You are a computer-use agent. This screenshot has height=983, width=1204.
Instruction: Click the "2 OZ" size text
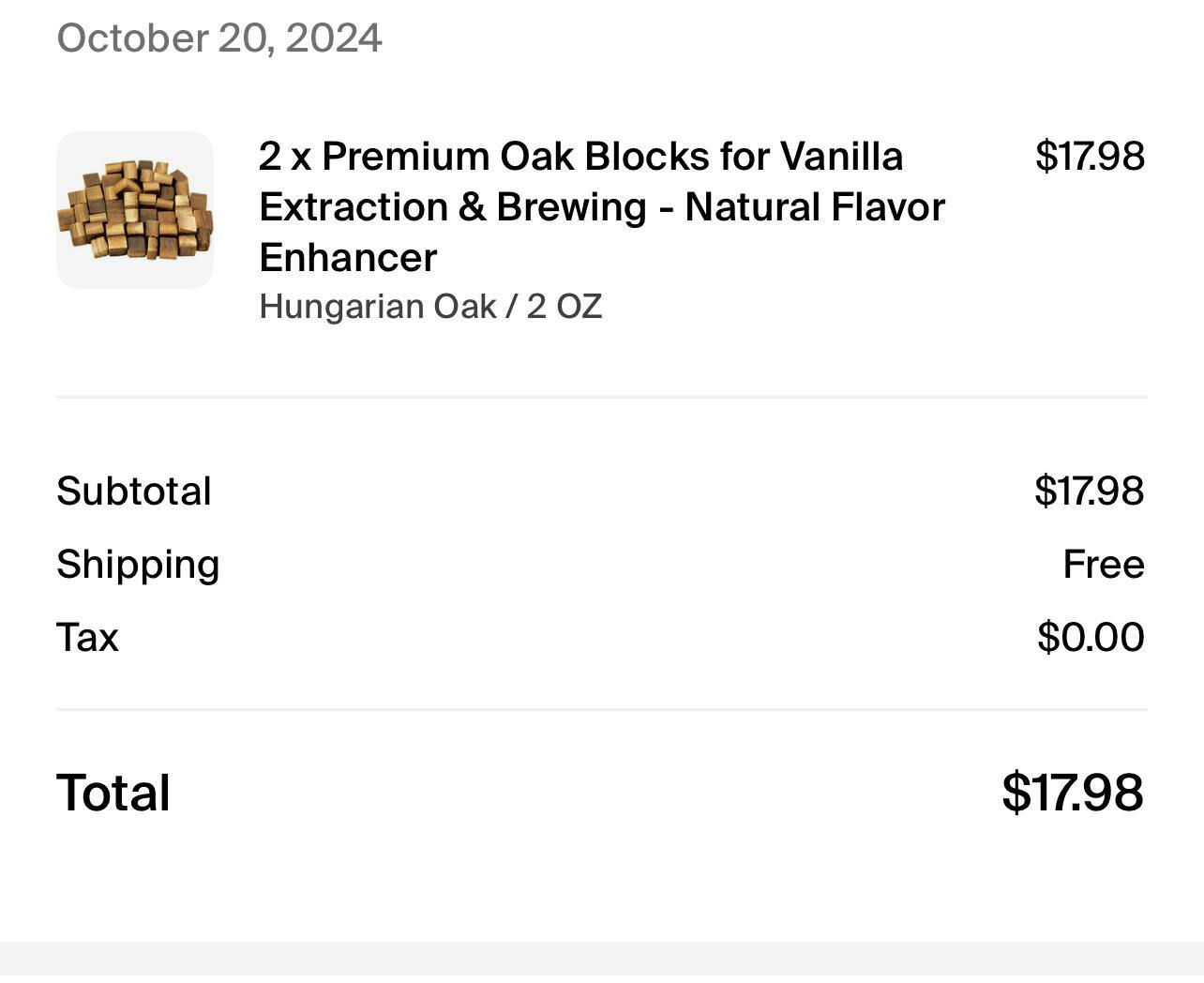[x=564, y=307]
